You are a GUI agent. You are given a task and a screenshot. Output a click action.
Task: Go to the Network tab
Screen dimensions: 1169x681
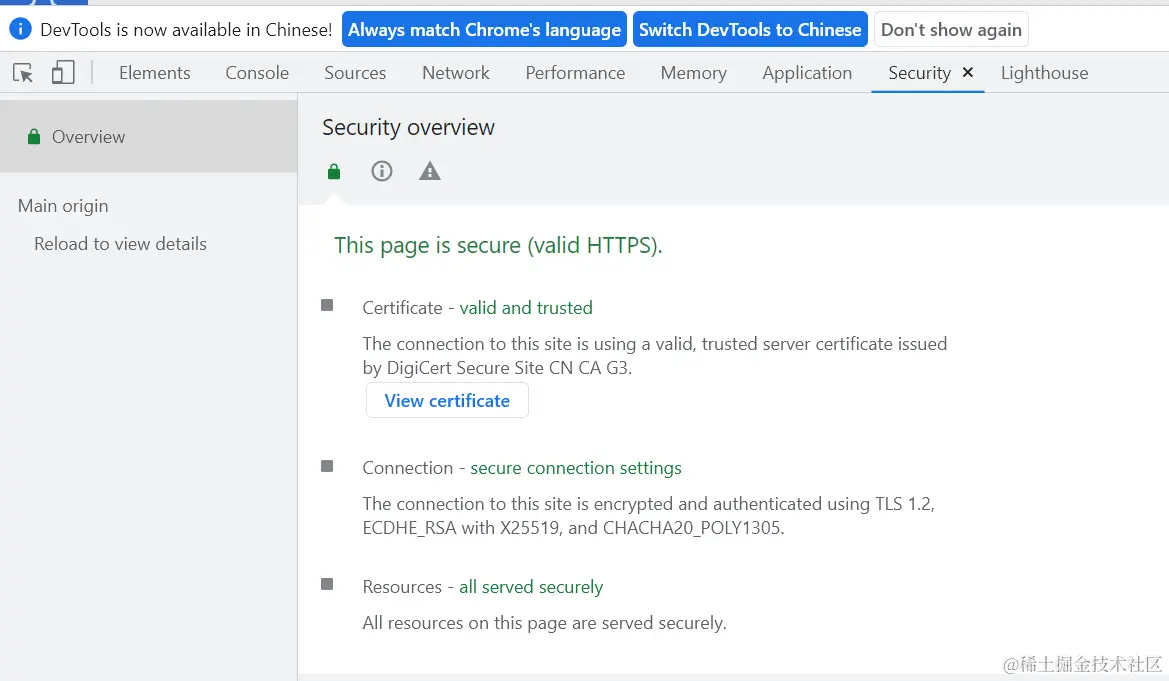click(456, 73)
